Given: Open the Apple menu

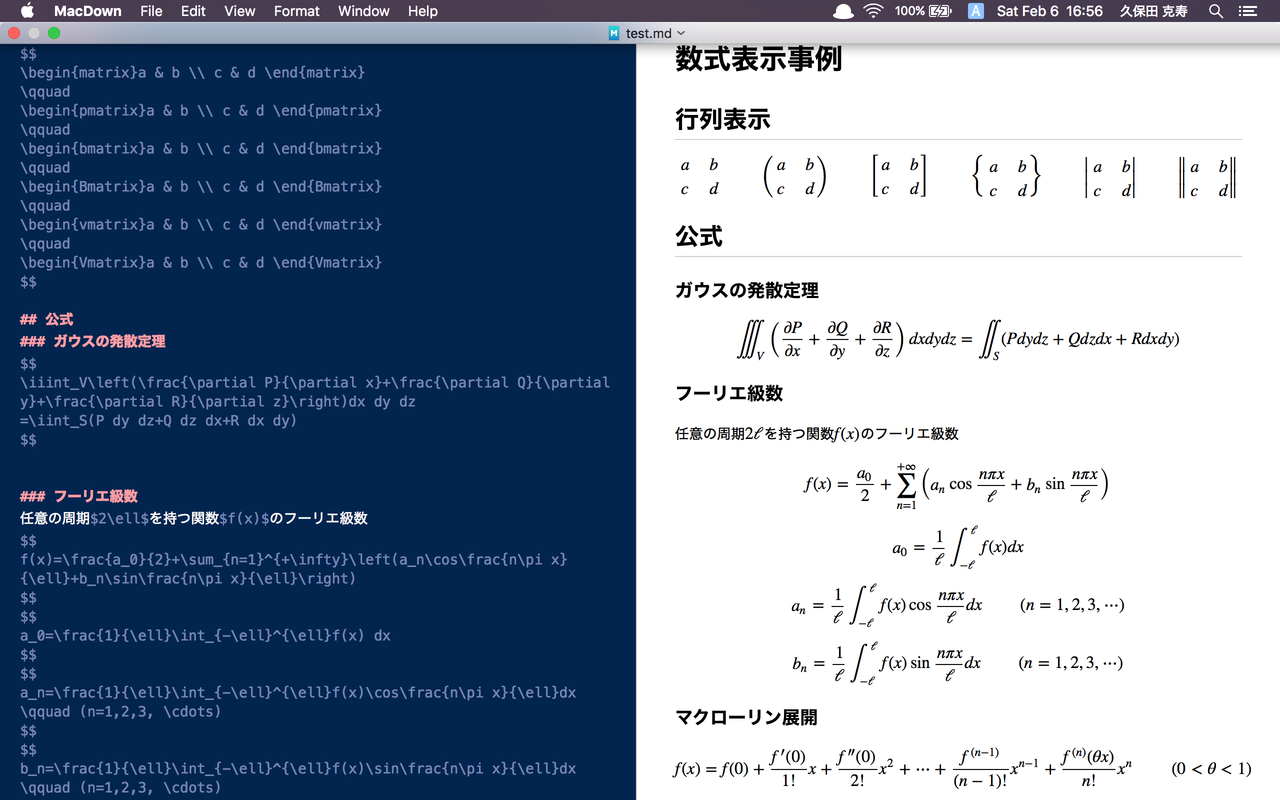Looking at the screenshot, I should click(27, 11).
